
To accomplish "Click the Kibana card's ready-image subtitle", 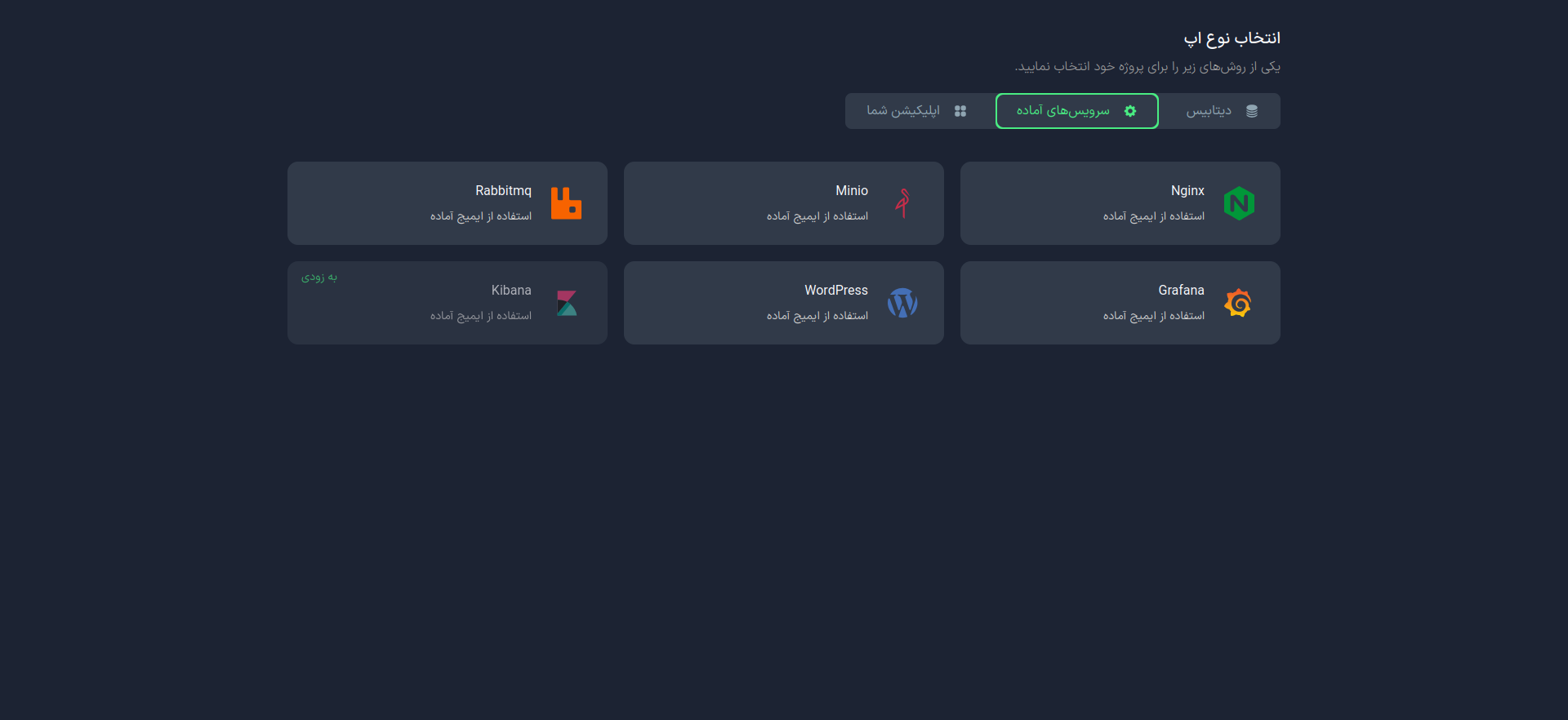I will 481,316.
